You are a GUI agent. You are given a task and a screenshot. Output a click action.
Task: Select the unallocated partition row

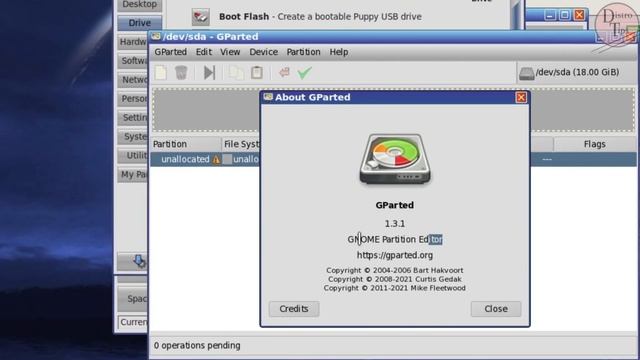tap(393, 159)
